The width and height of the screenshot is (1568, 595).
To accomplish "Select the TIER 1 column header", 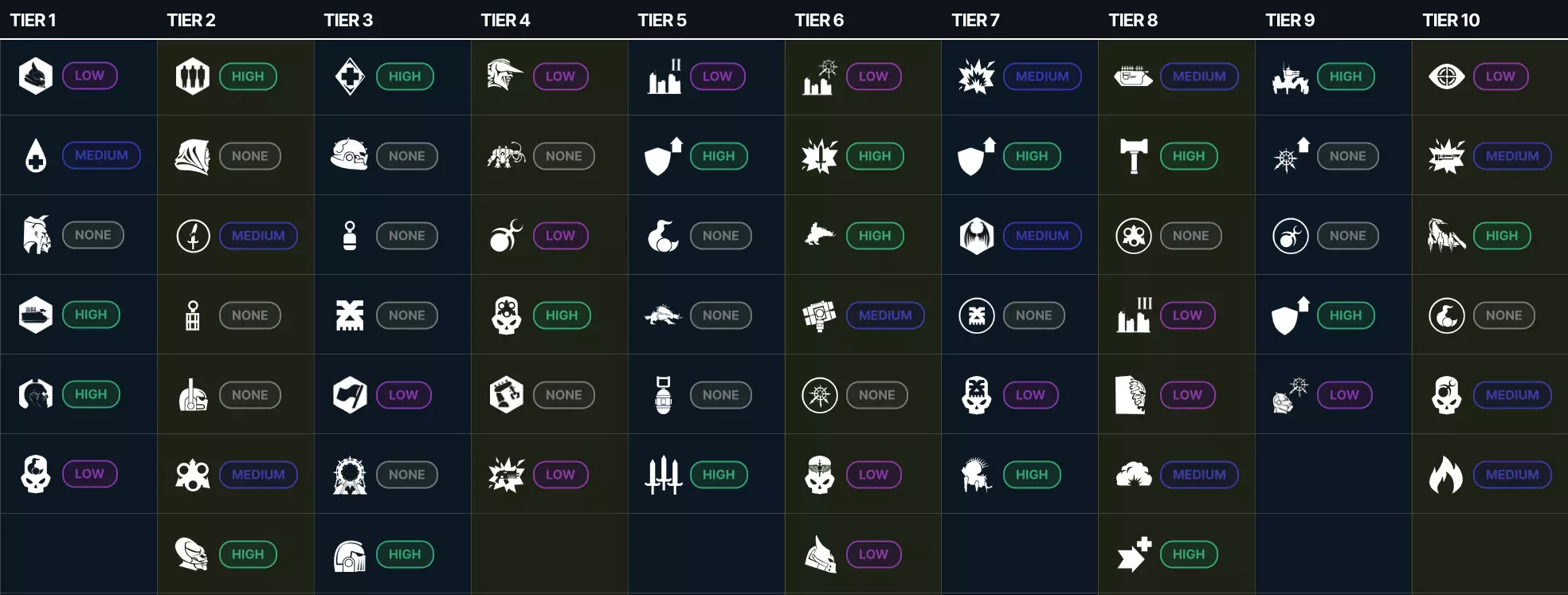I will [x=33, y=20].
